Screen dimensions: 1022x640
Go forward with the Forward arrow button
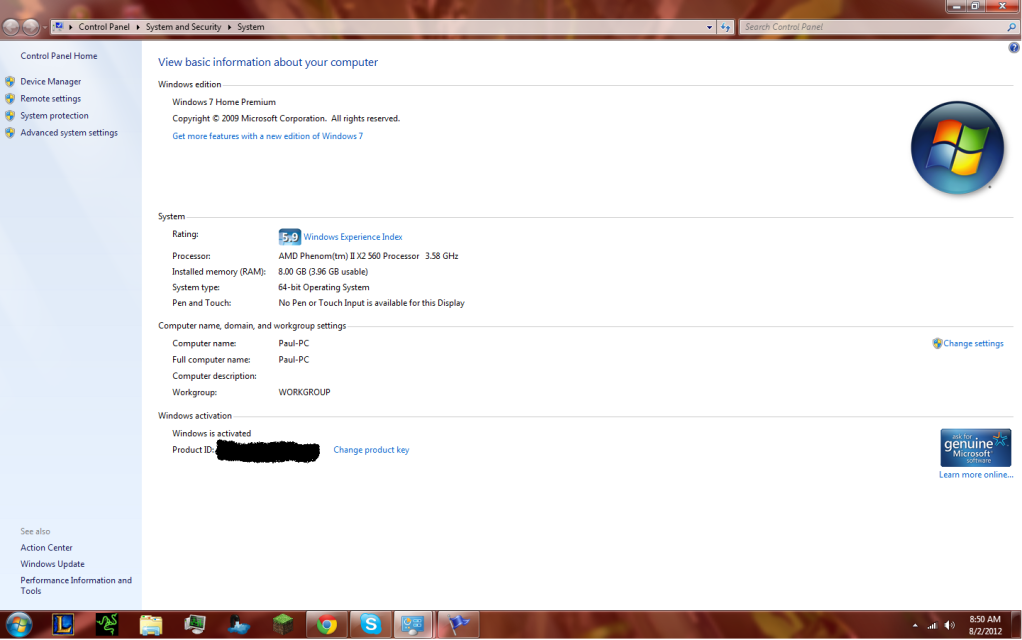tap(31, 27)
